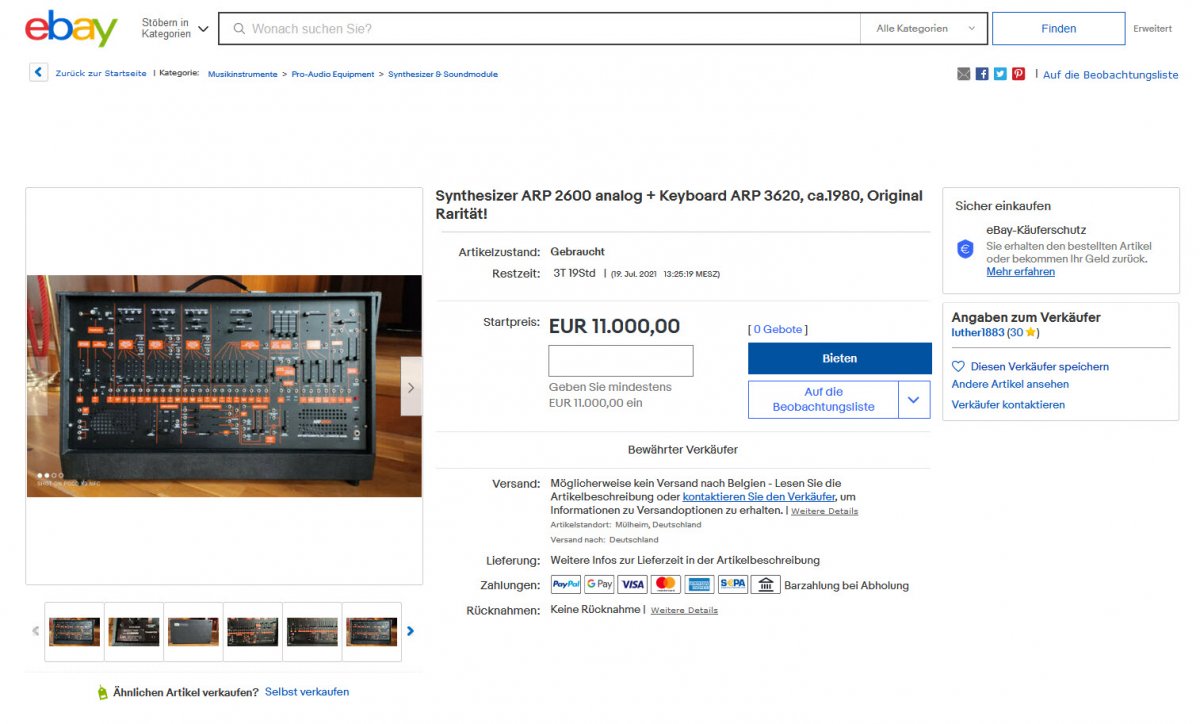
Task: Click the eBay logo
Action: 71,28
